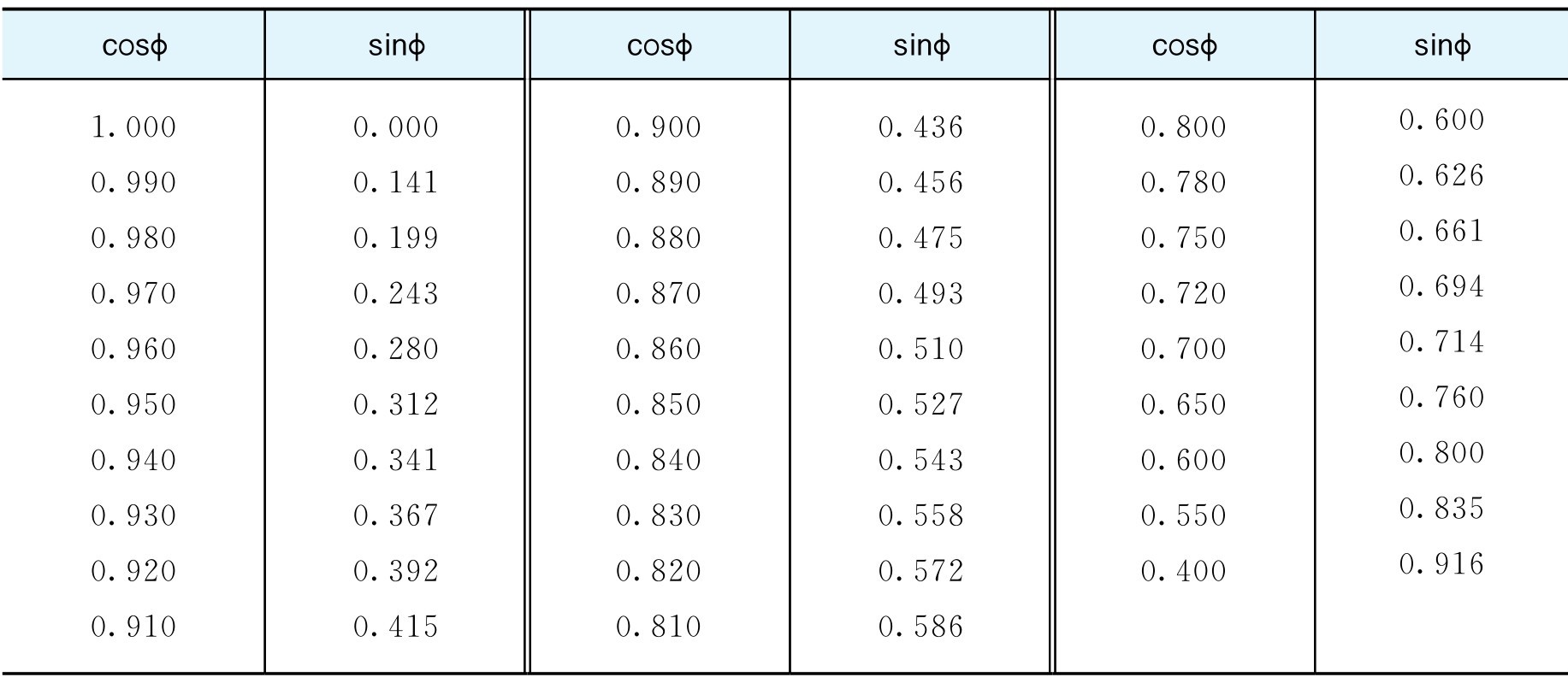This screenshot has height=683, width=1568.
Task: Click the sinϕ value 0.661
Action: 1442,231
